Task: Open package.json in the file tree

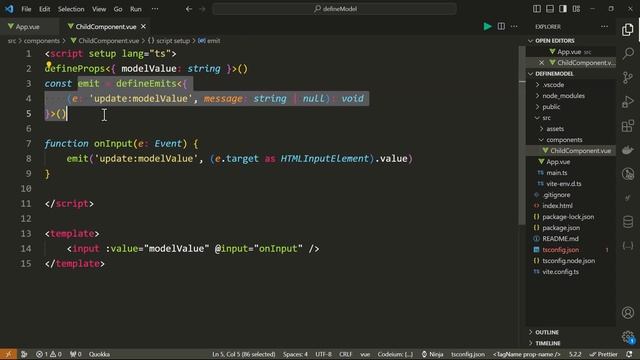Action: (561, 228)
